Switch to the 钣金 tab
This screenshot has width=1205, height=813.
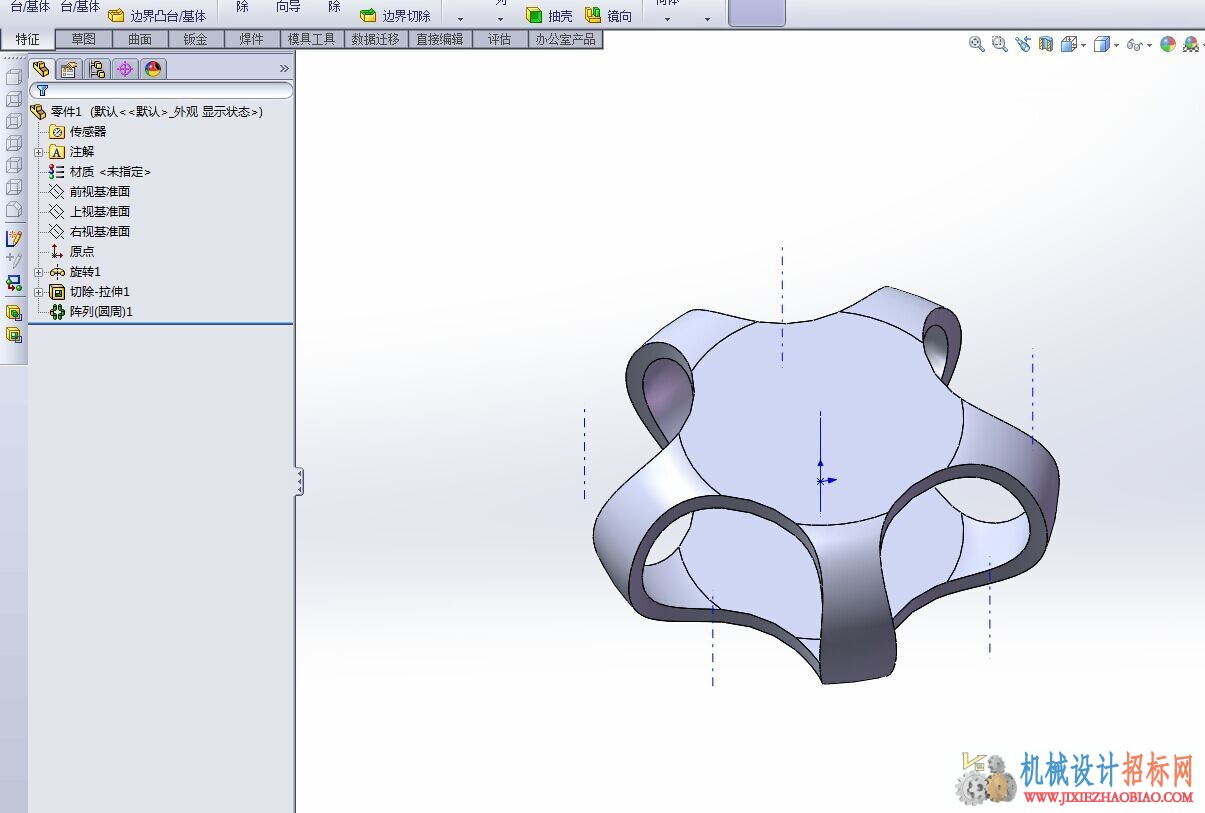pos(195,39)
